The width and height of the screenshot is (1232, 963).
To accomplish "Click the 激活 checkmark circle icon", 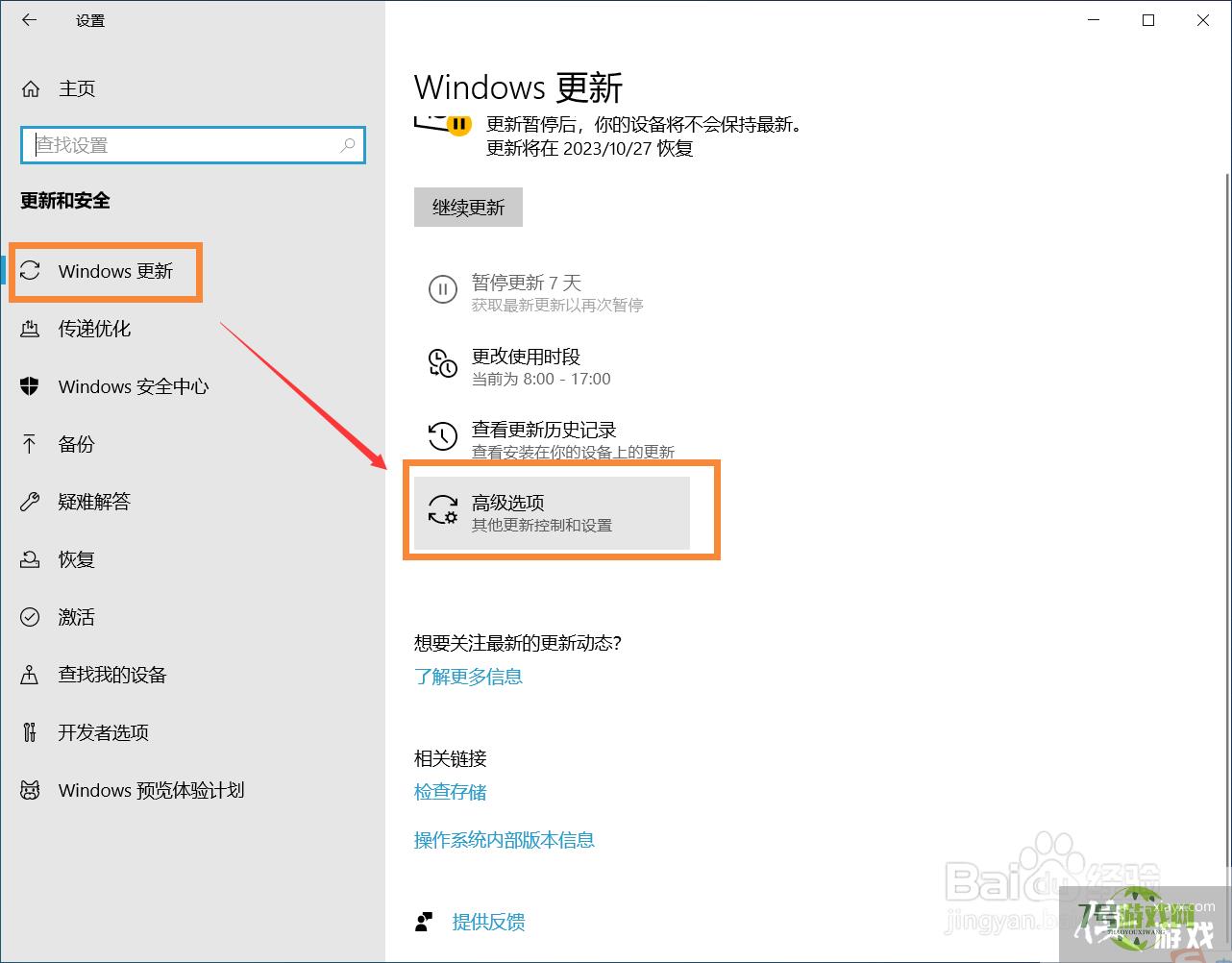I will [30, 617].
